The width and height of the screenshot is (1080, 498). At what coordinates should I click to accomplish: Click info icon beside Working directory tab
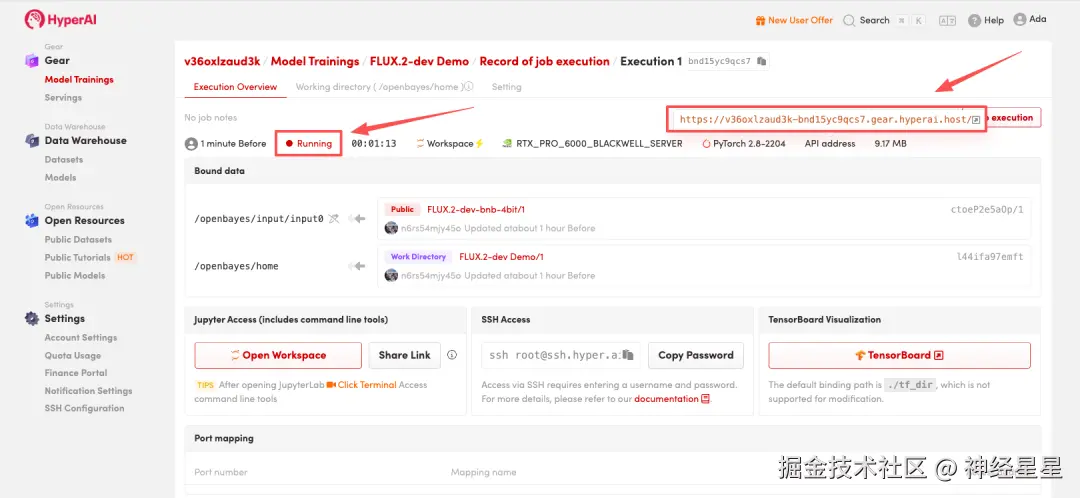(468, 87)
